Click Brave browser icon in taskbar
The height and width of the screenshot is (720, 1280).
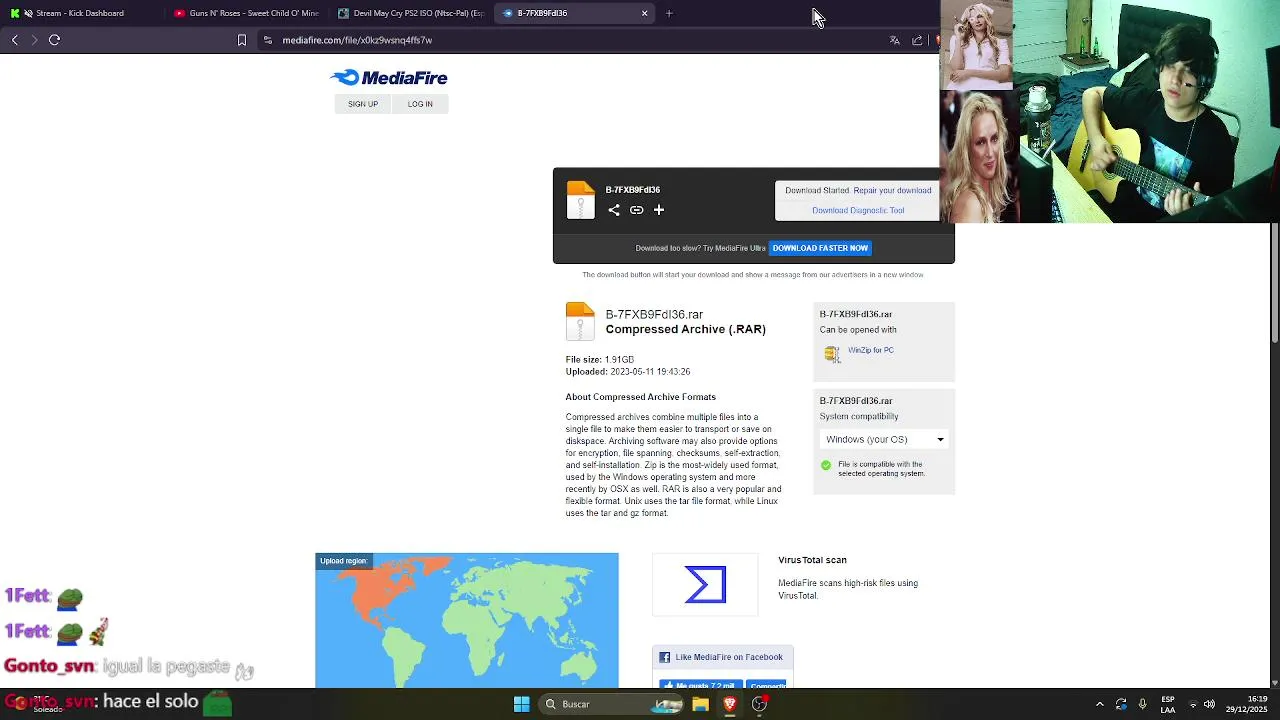(x=730, y=704)
